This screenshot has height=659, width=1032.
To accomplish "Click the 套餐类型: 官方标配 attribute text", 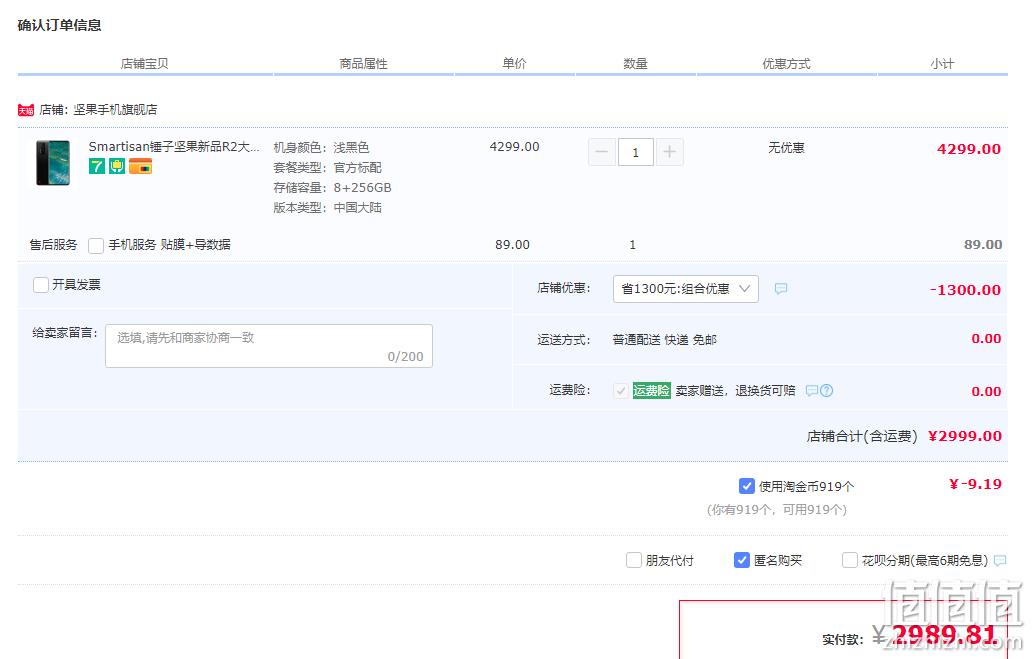I will click(x=327, y=168).
